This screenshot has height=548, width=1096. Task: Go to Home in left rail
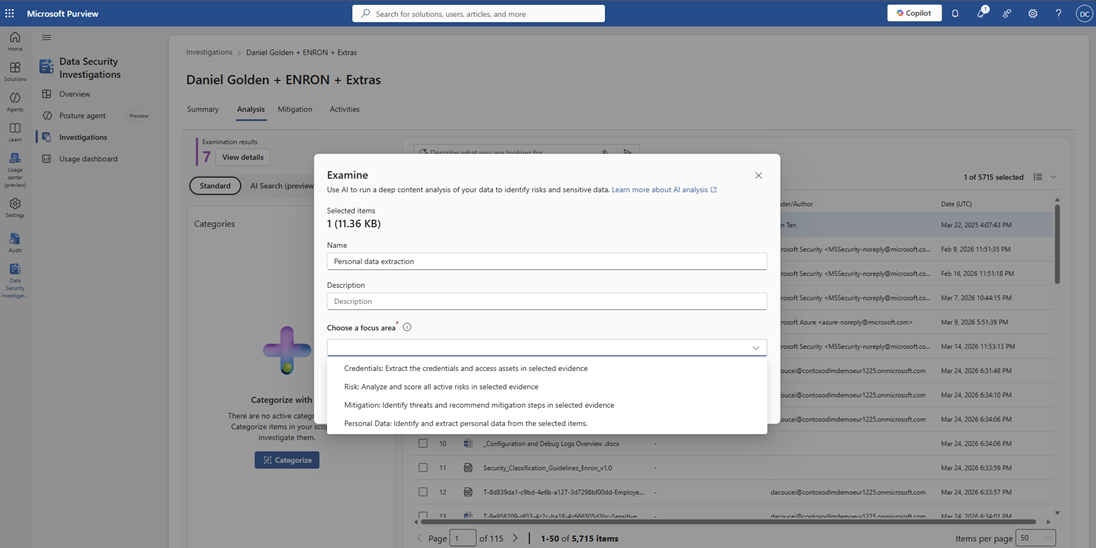(x=15, y=41)
